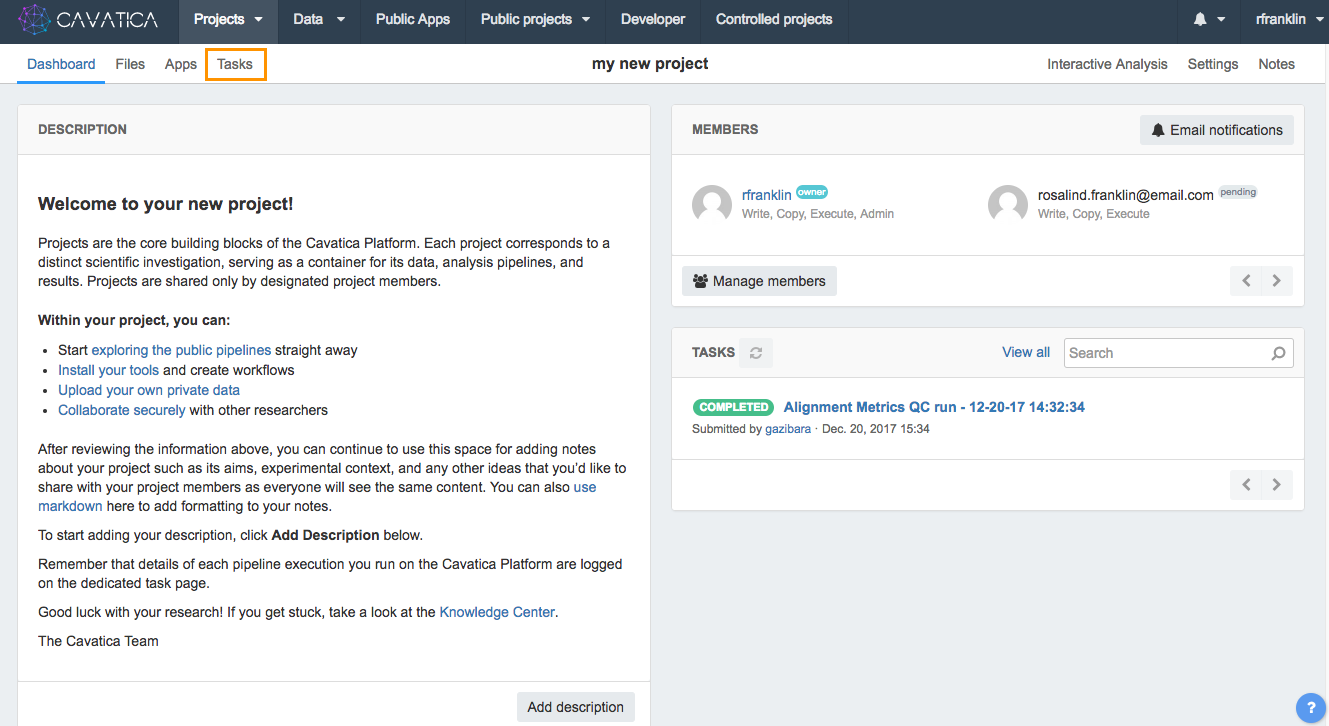Follow Upload your own private data link
1329x726 pixels.
149,390
